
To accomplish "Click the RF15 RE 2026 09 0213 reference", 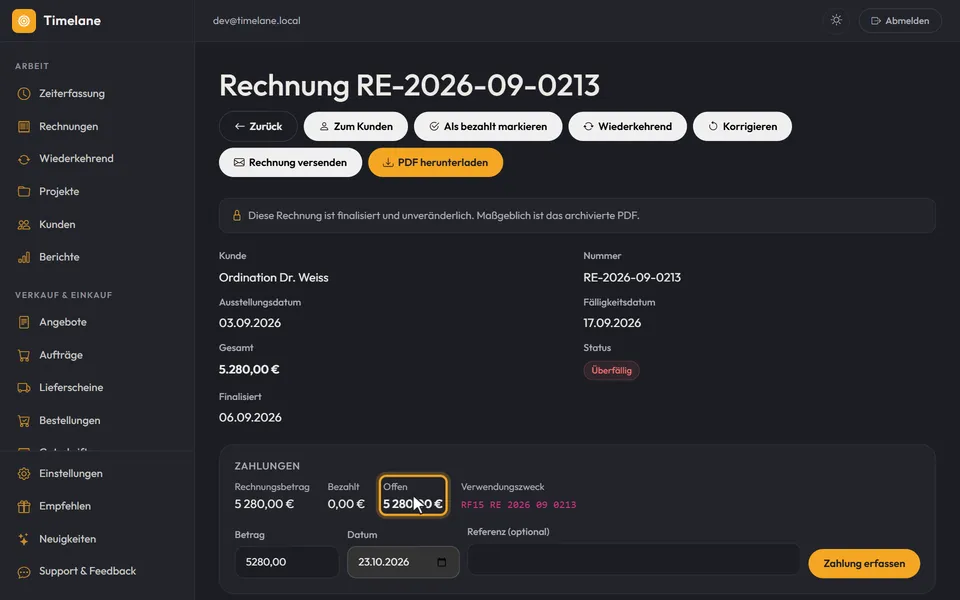I will pos(518,505).
